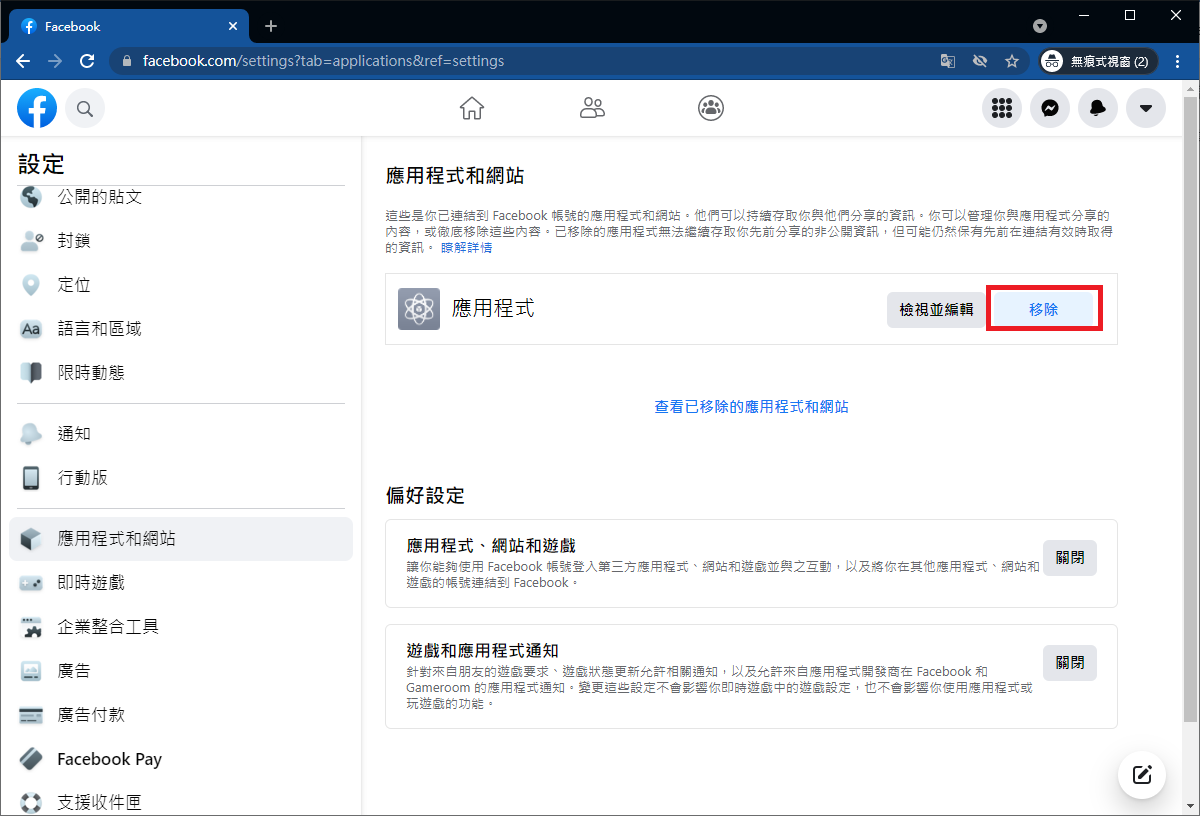Open the Friends icon in top navigation

point(592,108)
